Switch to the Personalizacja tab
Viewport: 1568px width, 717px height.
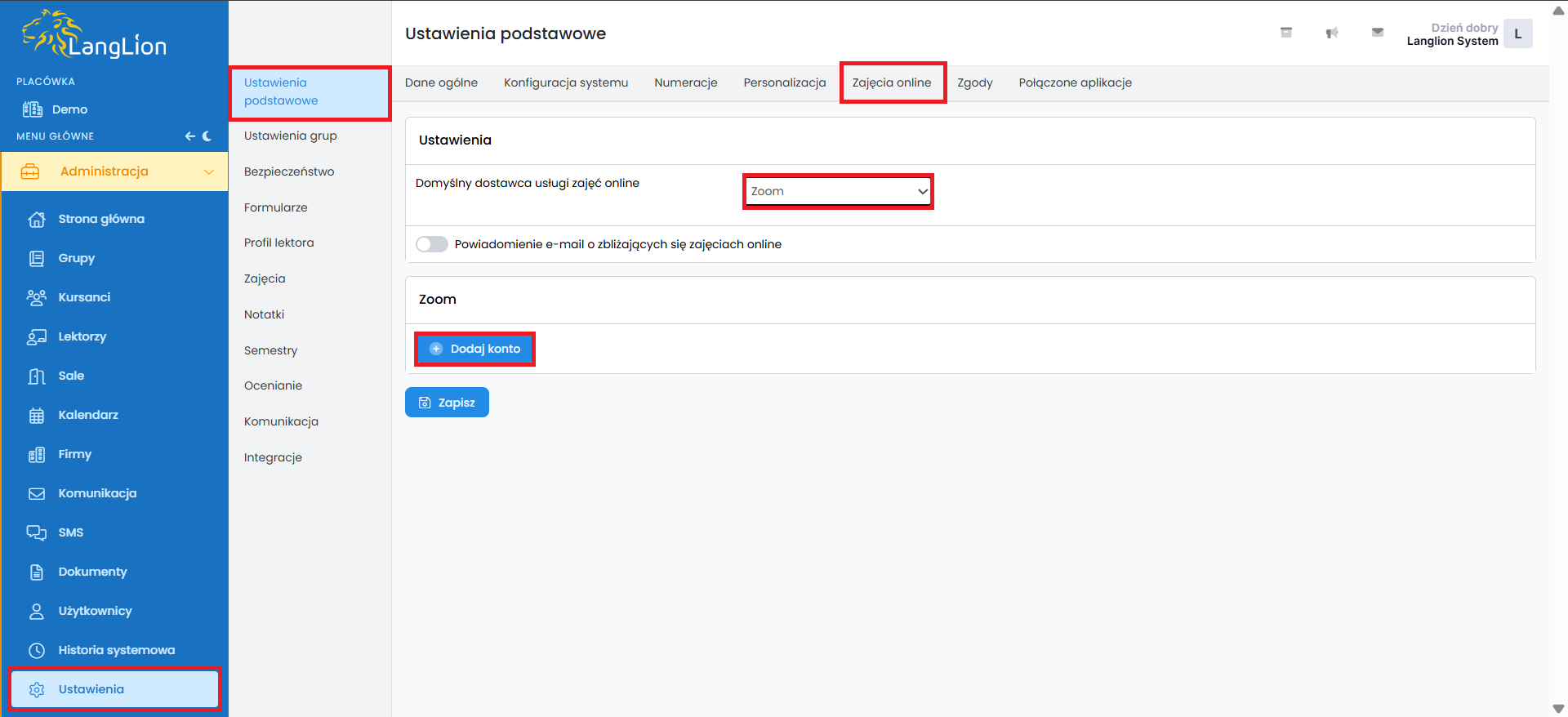coord(784,82)
